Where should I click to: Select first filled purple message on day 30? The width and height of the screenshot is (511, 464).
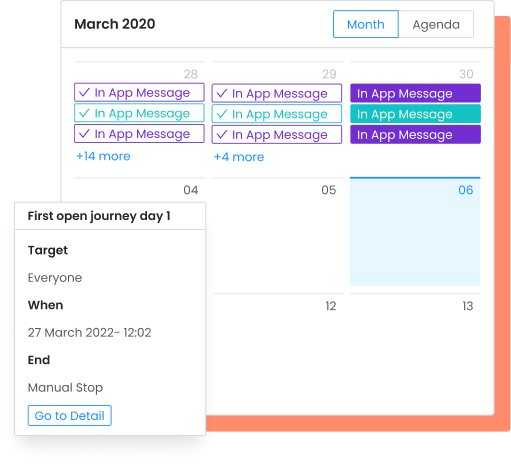[x=415, y=93]
